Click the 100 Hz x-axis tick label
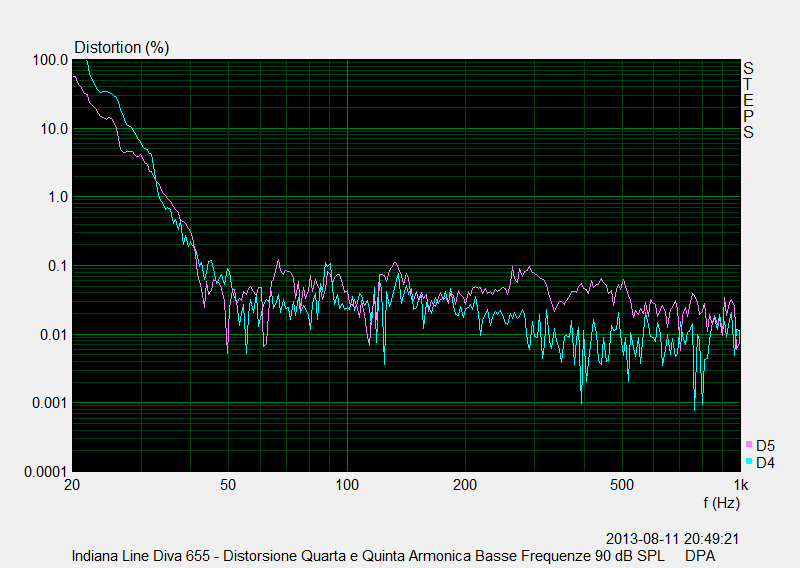Screen dimensions: 801x568 (347, 485)
